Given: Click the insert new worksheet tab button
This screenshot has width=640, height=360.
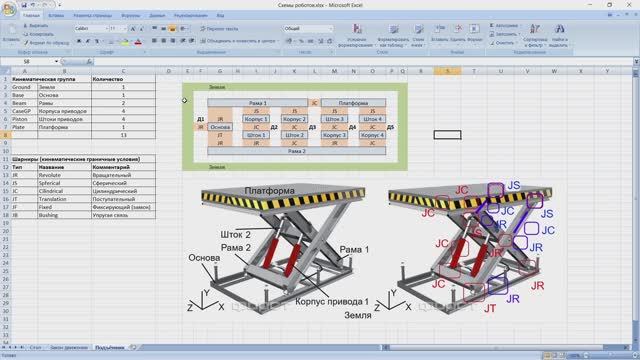Looking at the screenshot, I should [133, 347].
